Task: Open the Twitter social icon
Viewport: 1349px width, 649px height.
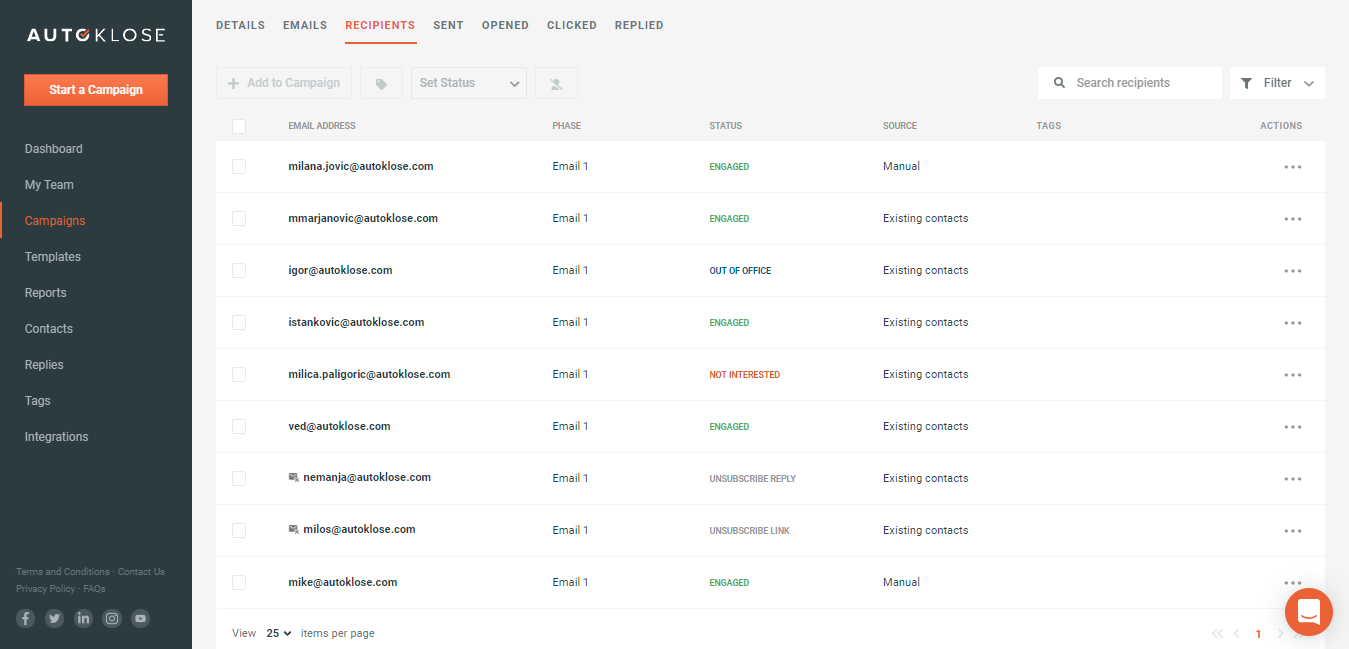Action: (x=55, y=618)
